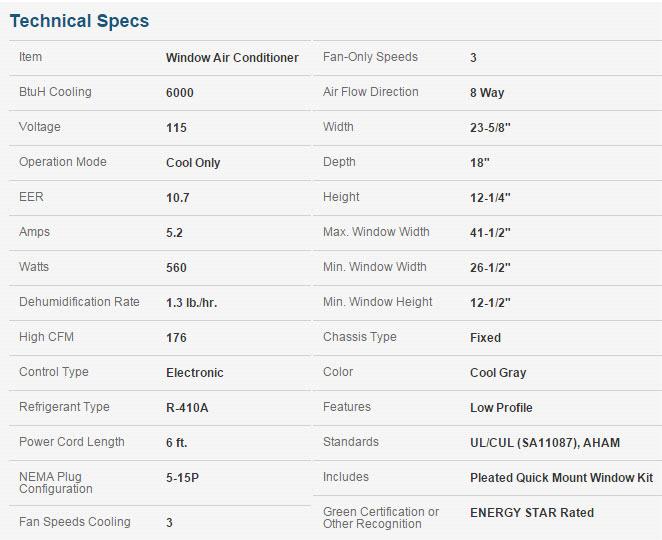Click the UL/CUL (SA11087), AHAM standards text
The image size is (662, 540).
(545, 442)
